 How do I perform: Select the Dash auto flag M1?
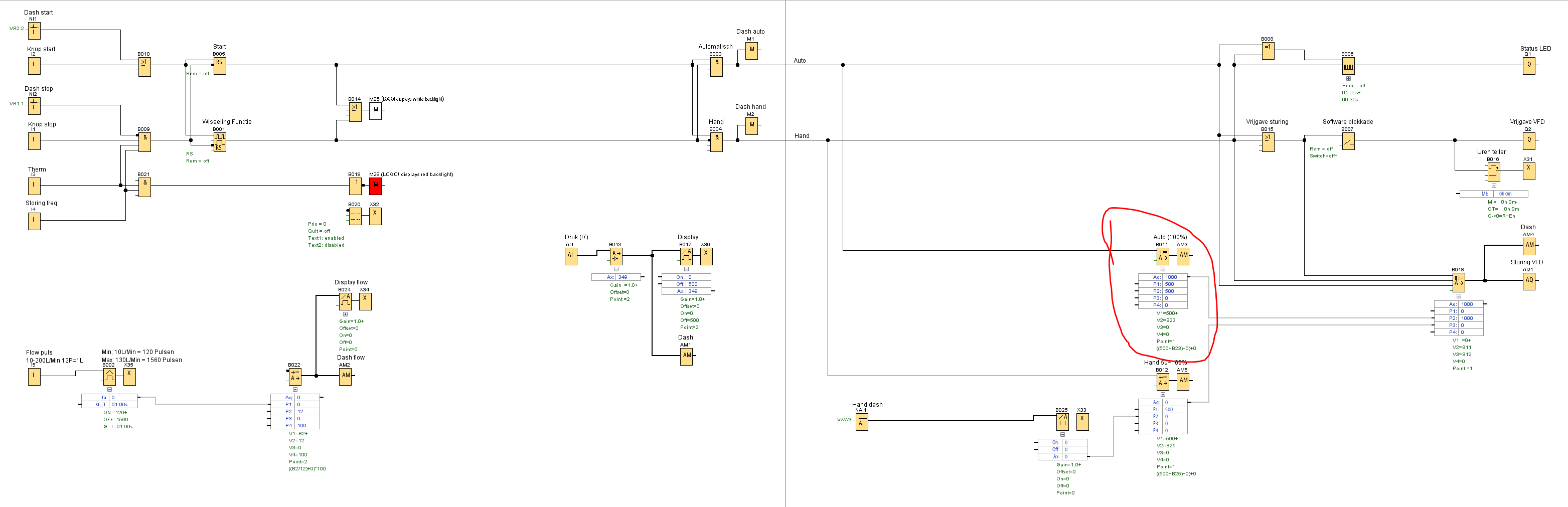(x=752, y=51)
